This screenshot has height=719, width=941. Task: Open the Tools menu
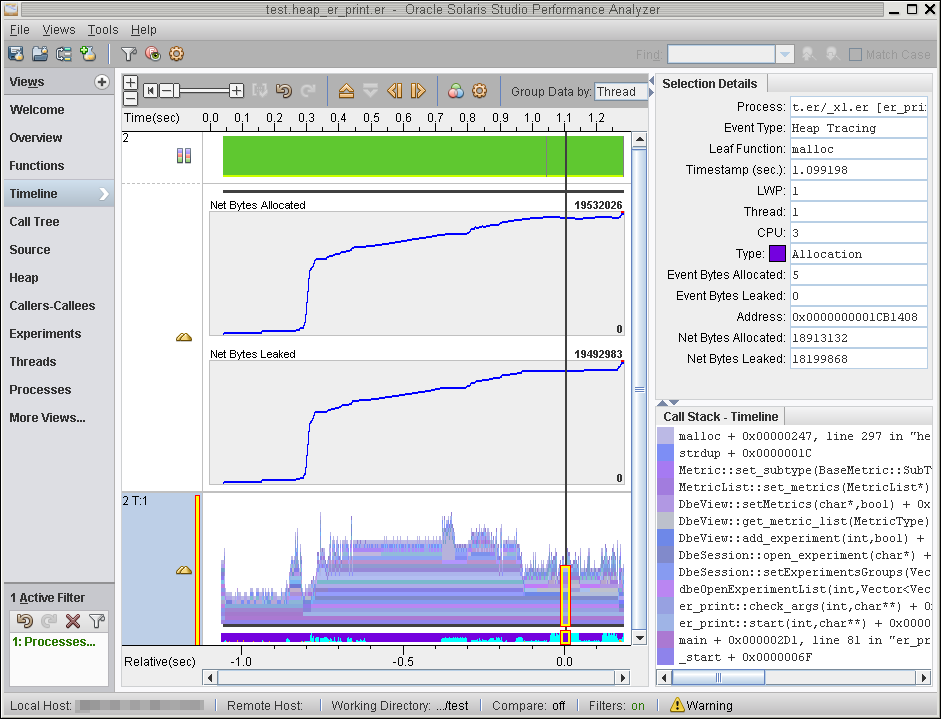(x=102, y=30)
